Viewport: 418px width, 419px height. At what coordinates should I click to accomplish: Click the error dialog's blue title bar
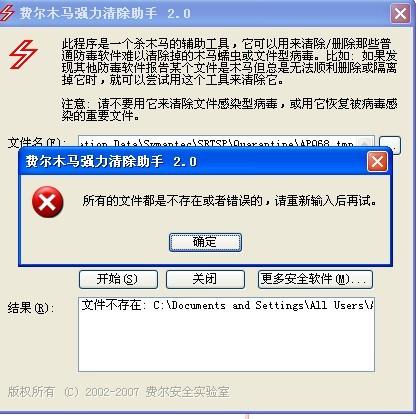(x=193, y=162)
